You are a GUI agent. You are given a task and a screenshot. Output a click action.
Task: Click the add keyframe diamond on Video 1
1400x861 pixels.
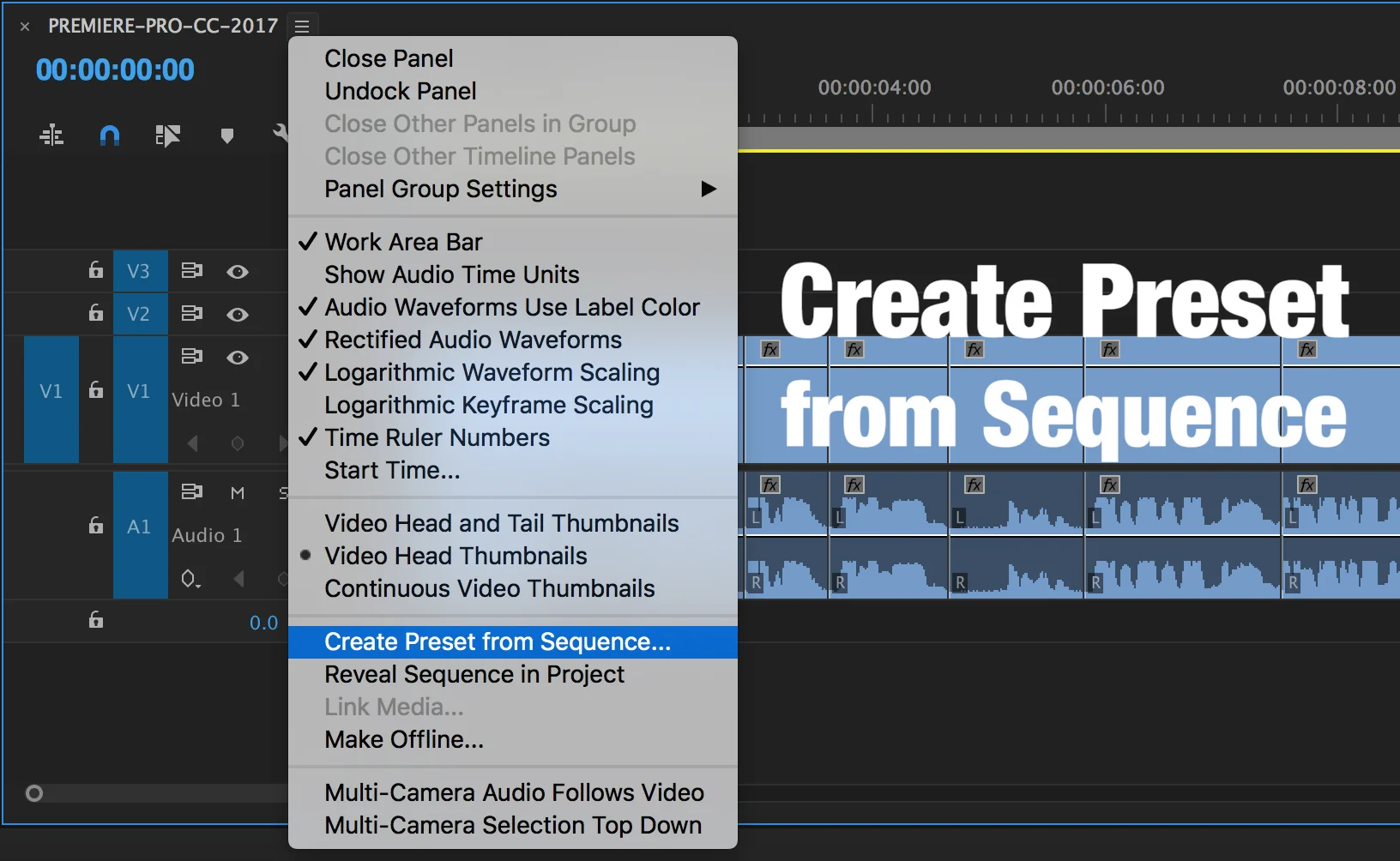tap(238, 443)
